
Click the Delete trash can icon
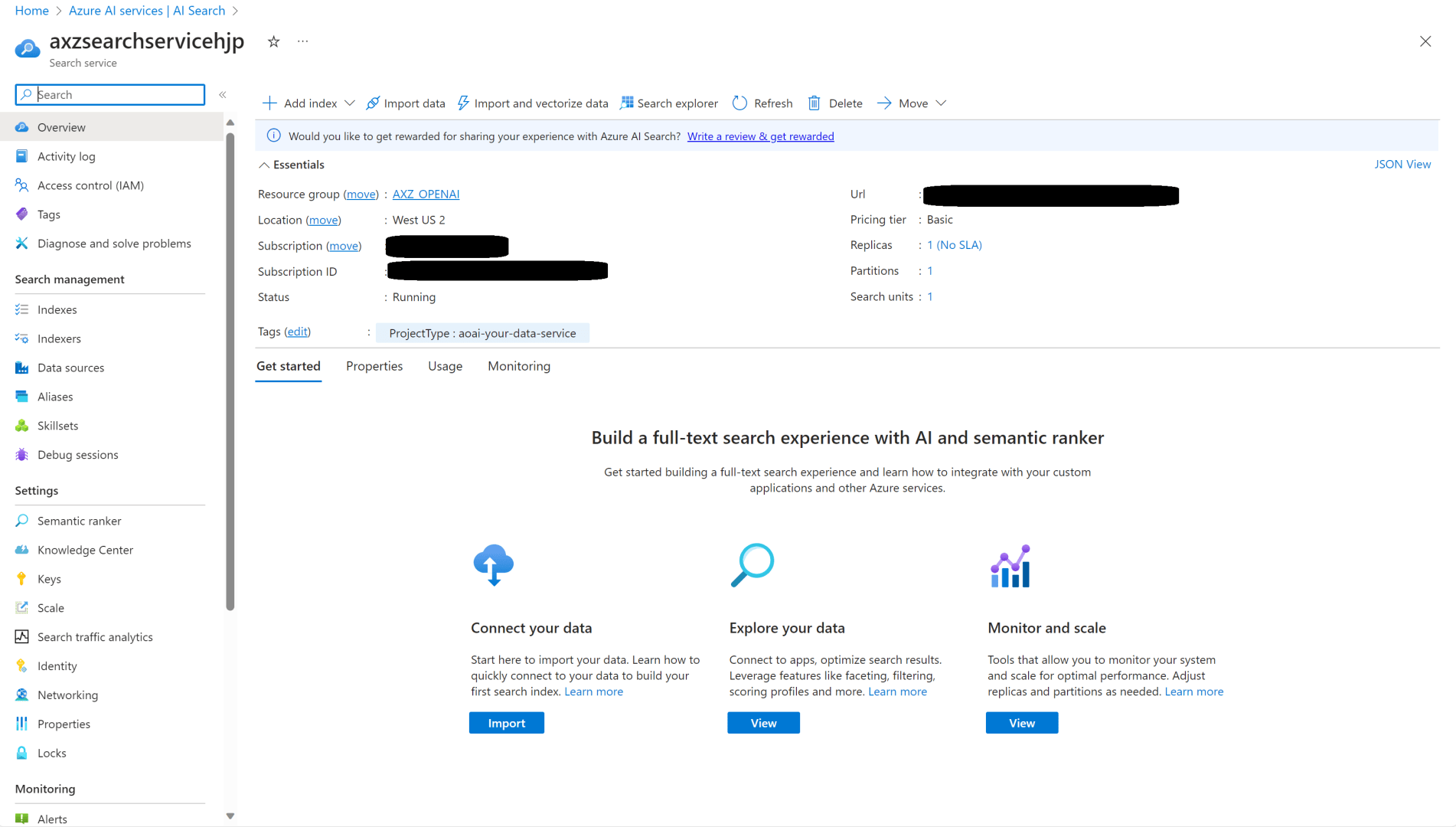tap(814, 103)
